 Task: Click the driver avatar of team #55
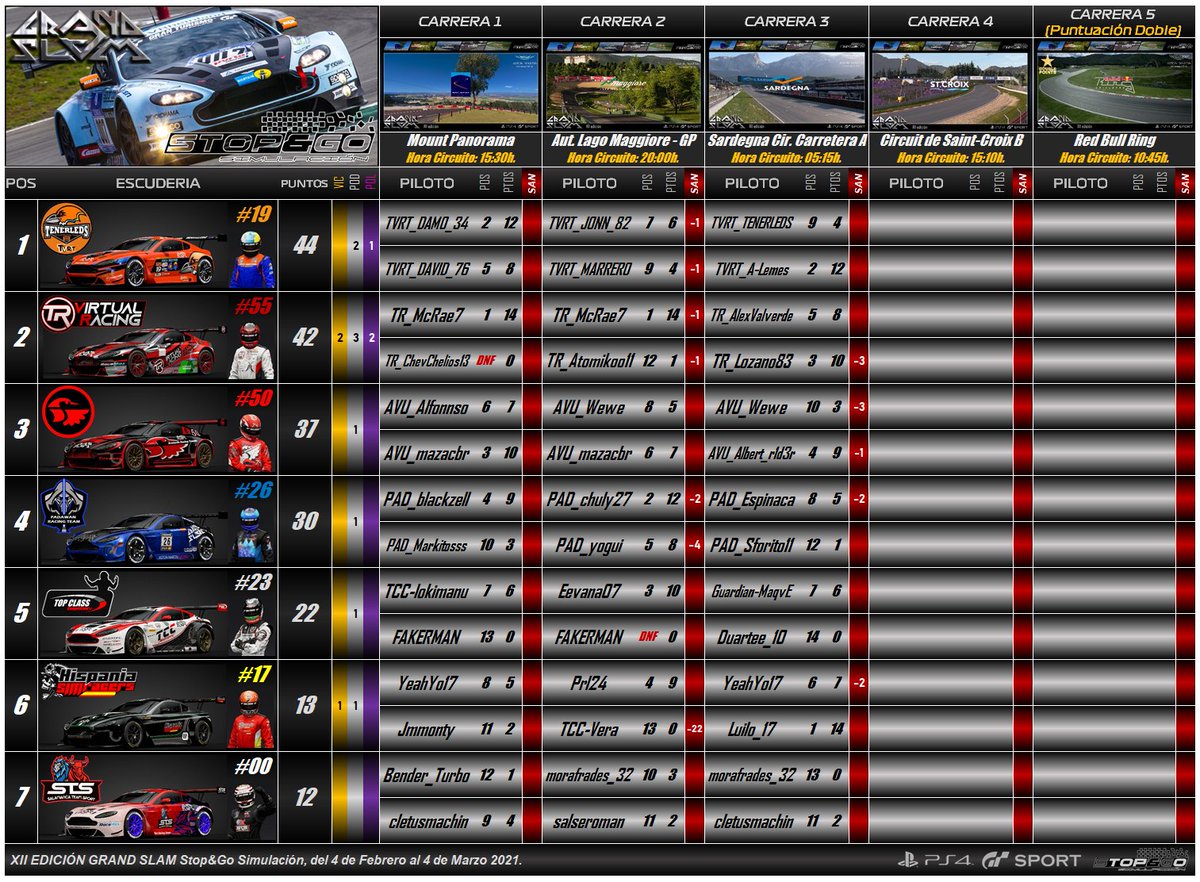(x=251, y=351)
